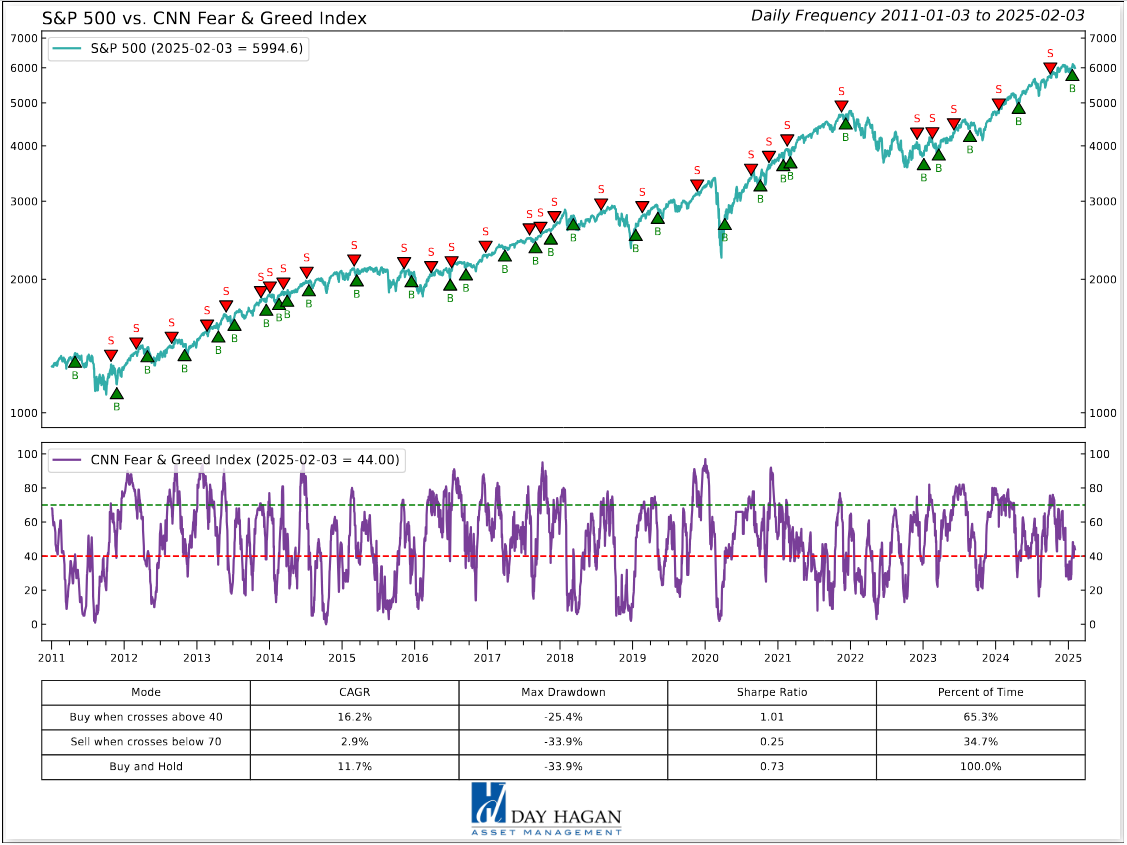
Task: Click the 2013 label on the x-axis
Action: pos(196,657)
